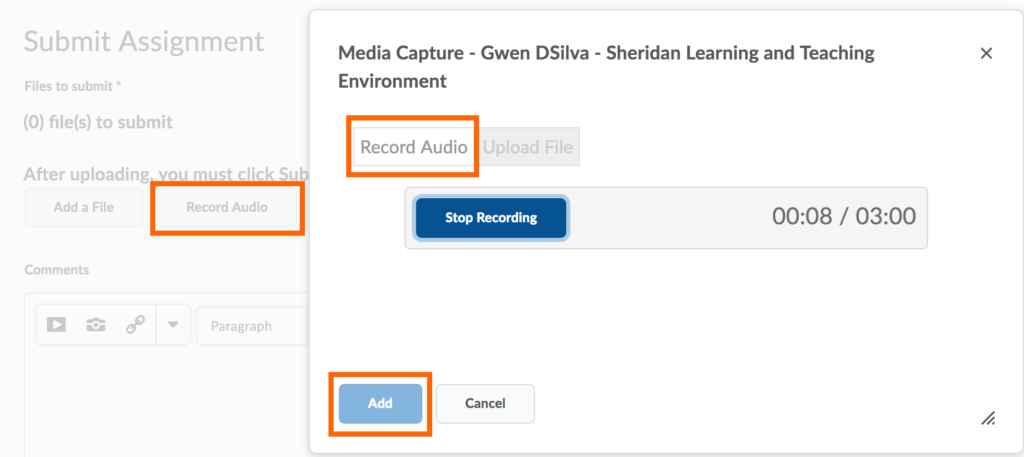The height and width of the screenshot is (457, 1024).
Task: Click the Submit Assignment heading
Action: coord(144,41)
